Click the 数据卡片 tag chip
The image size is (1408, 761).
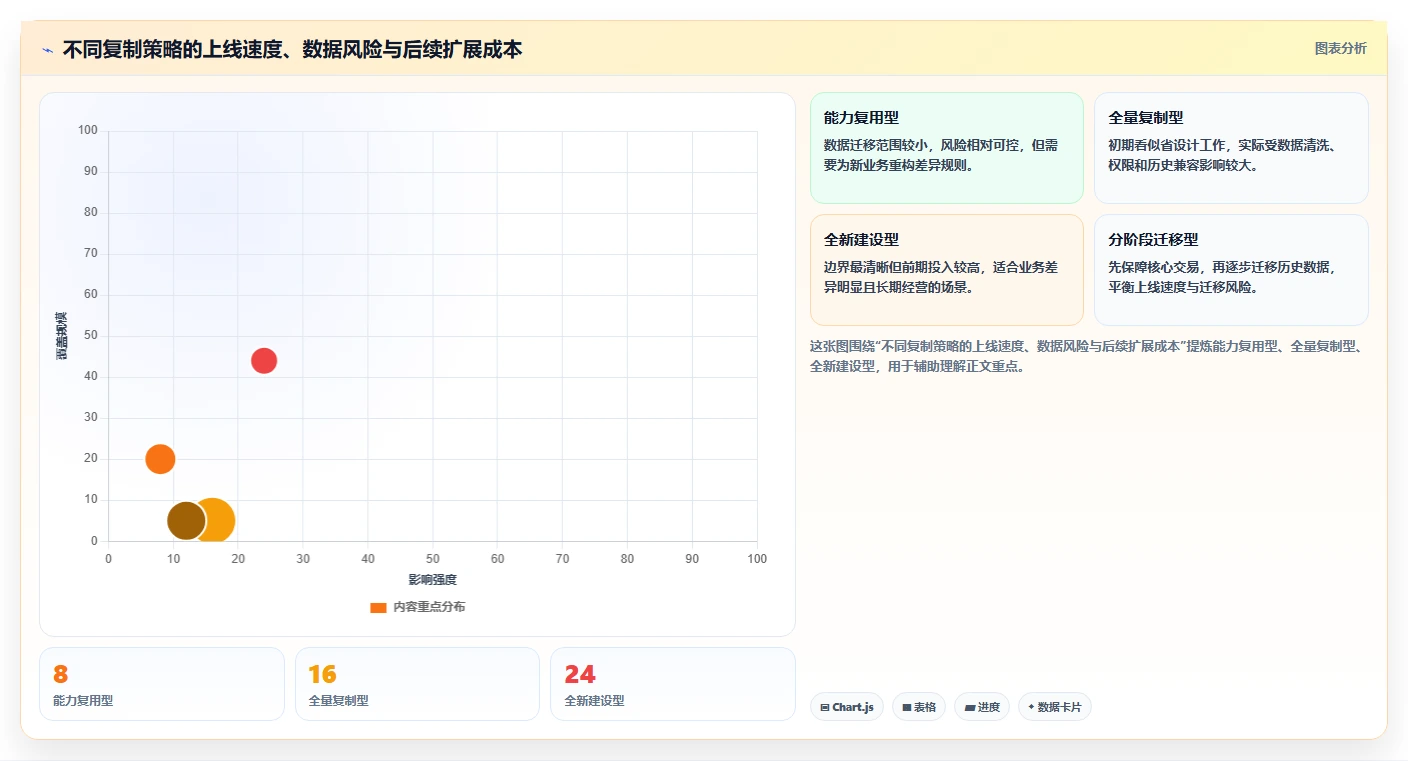1054,707
